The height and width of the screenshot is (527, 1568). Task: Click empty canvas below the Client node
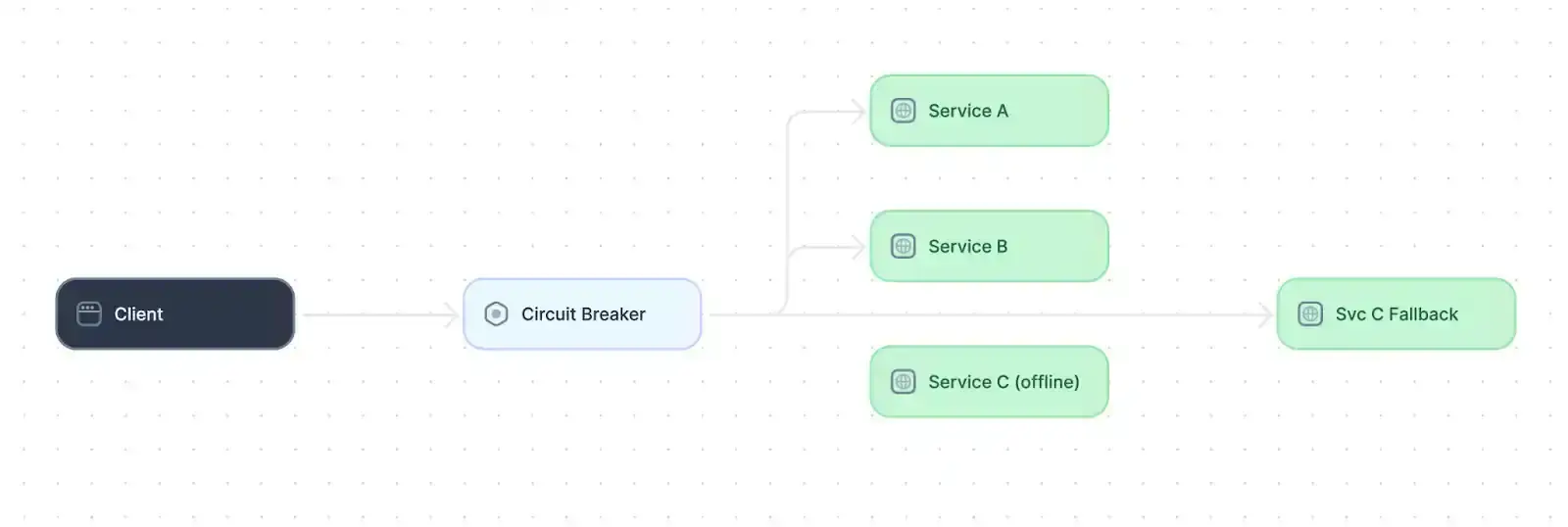174,441
